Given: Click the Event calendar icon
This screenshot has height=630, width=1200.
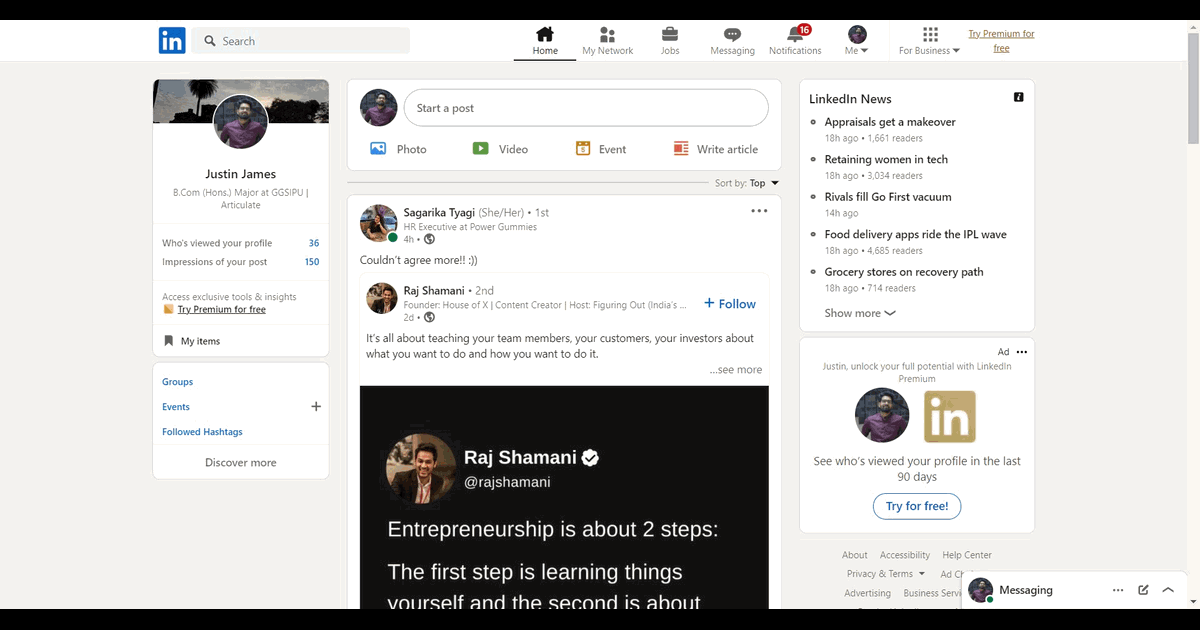Looking at the screenshot, I should (x=583, y=149).
